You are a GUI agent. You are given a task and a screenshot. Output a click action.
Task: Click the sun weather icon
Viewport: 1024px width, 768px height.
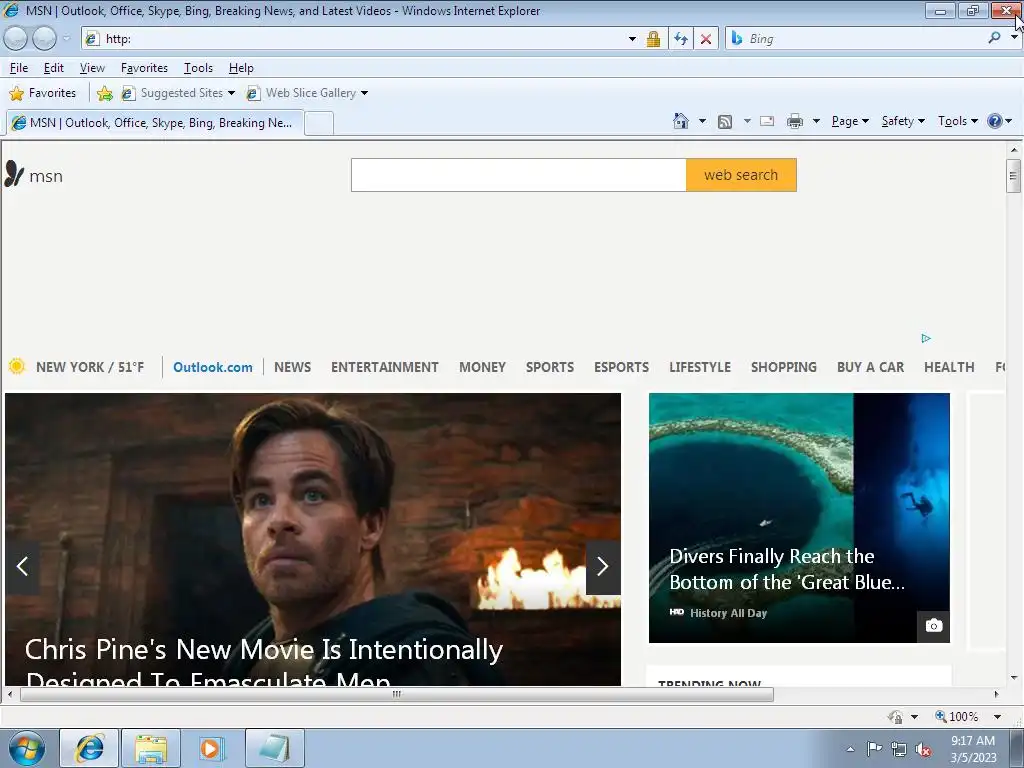click(17, 366)
